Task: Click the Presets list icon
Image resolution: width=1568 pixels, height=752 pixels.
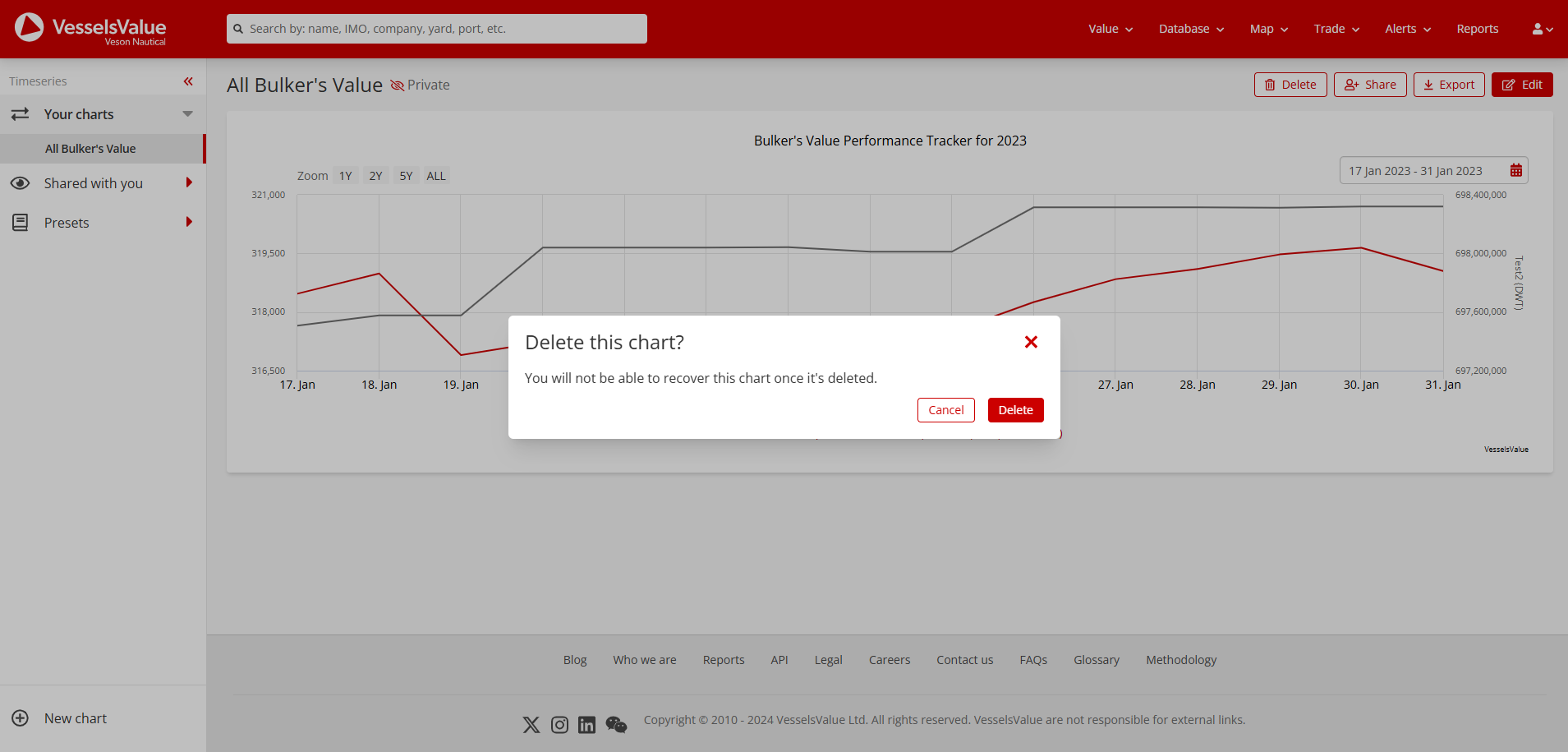Action: click(x=21, y=222)
